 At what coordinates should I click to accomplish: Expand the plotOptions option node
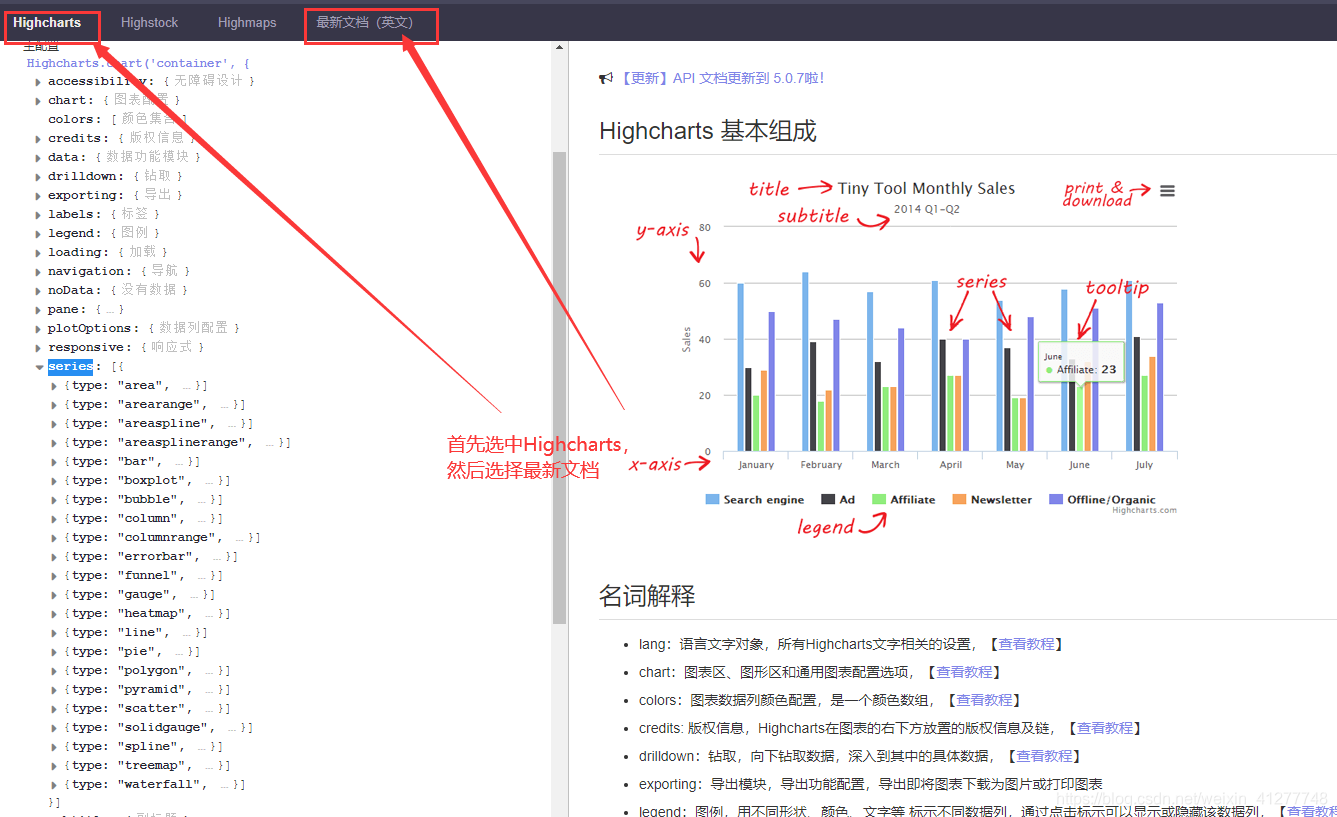click(38, 329)
